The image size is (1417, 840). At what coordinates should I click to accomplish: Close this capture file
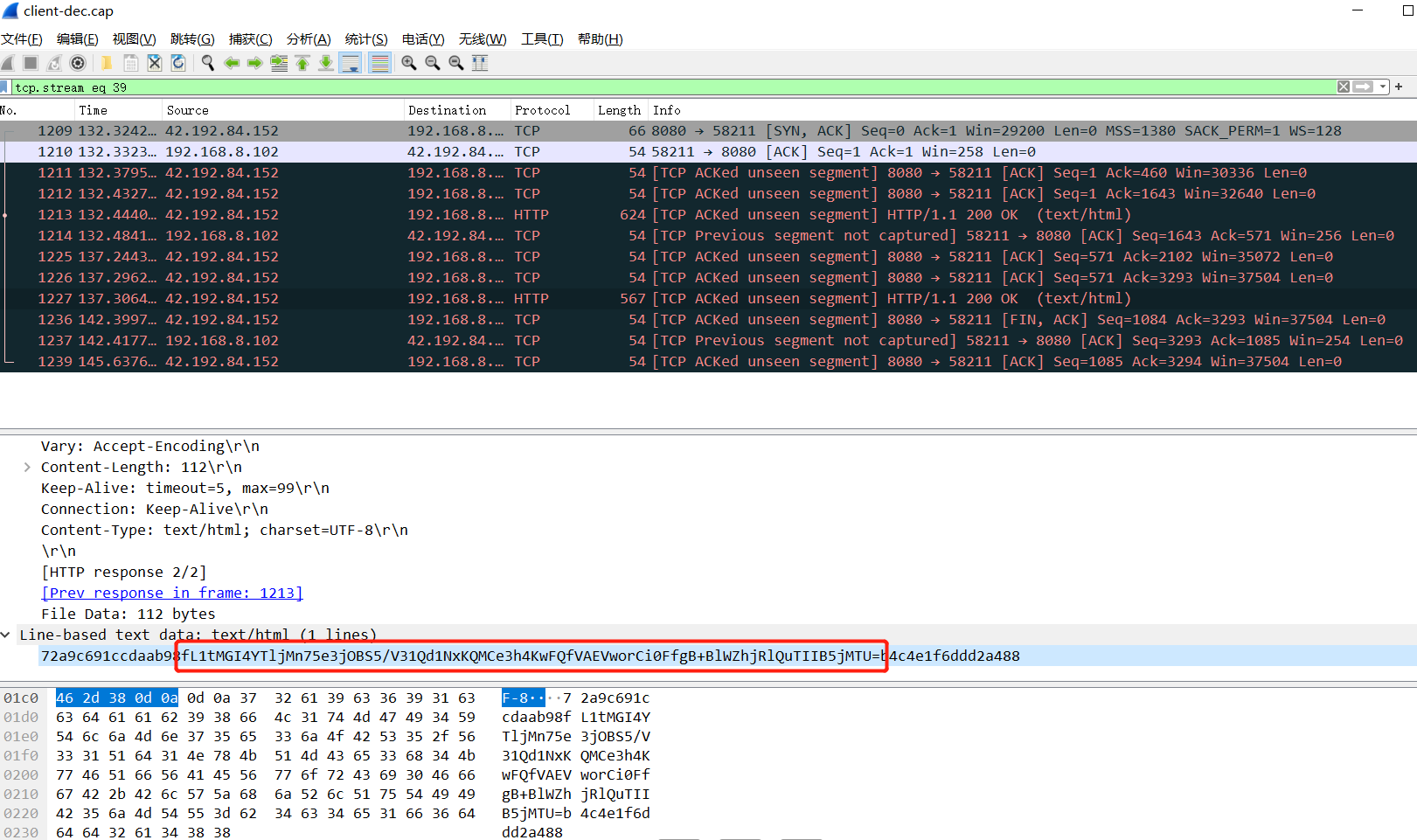[155, 63]
